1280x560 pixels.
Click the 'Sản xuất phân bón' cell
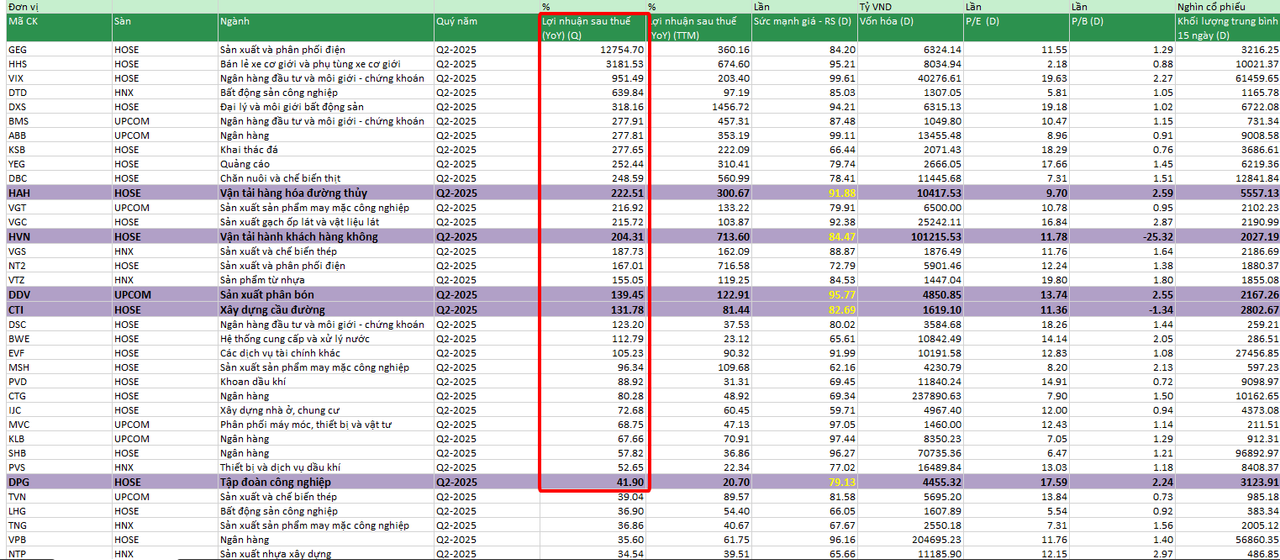coord(265,294)
